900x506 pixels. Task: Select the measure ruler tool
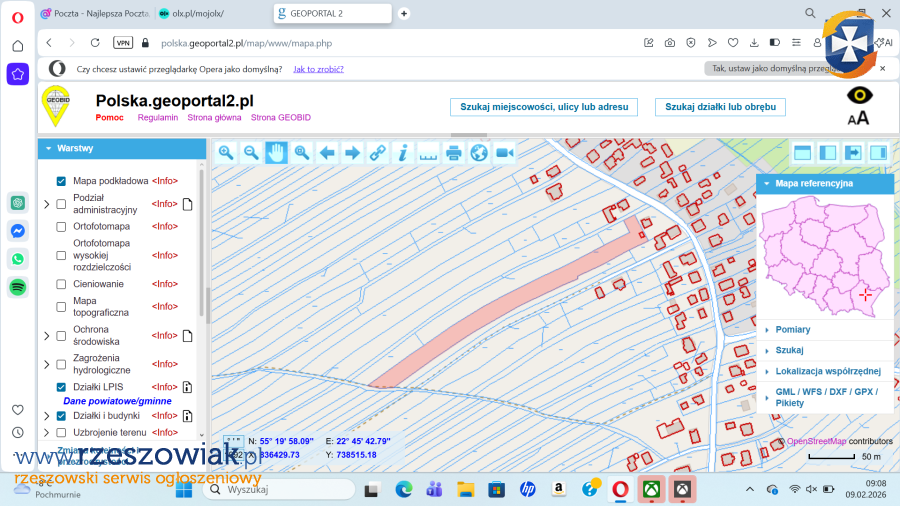(x=428, y=153)
